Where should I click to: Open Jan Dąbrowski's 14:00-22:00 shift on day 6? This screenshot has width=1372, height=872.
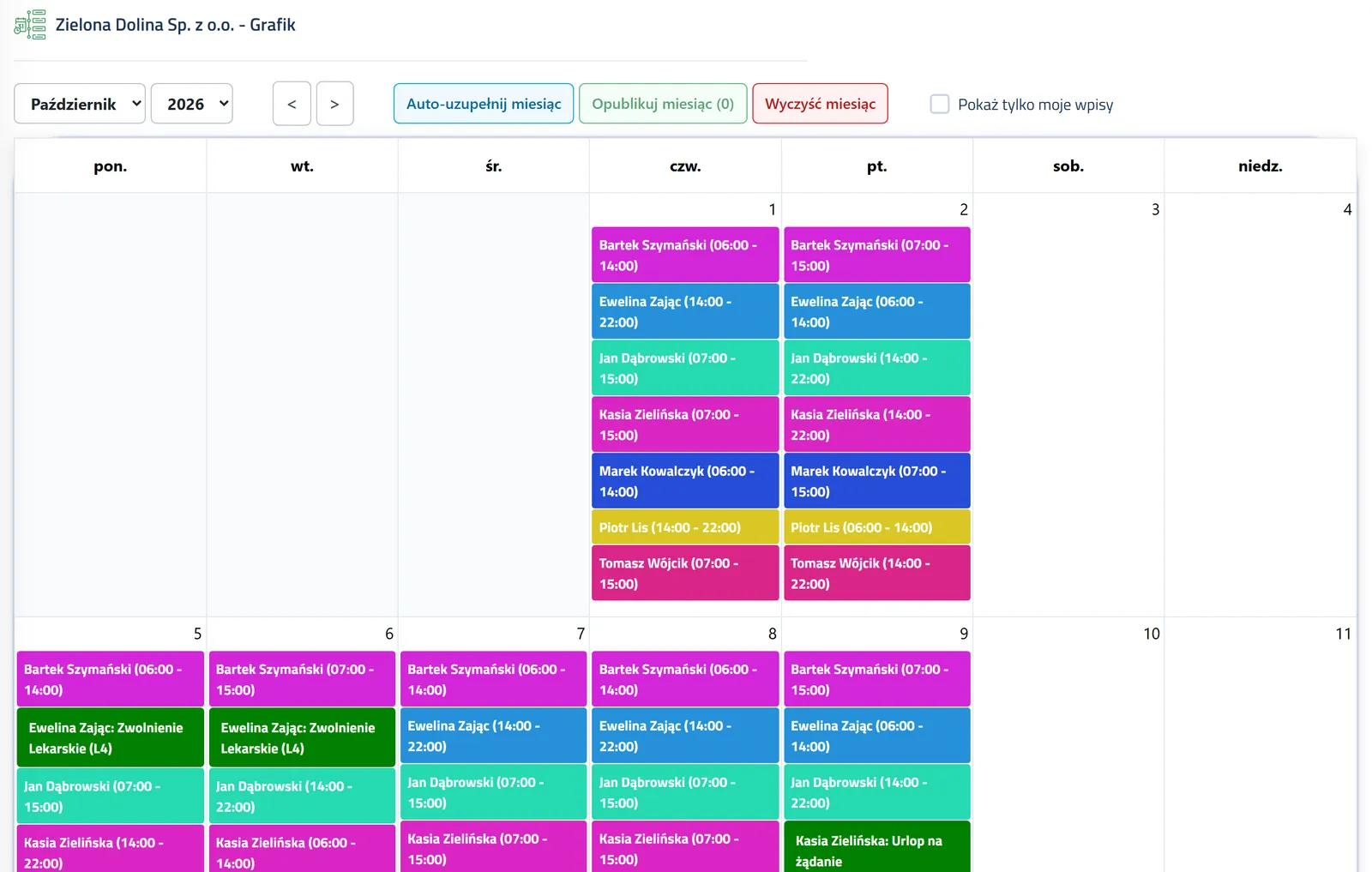(302, 796)
